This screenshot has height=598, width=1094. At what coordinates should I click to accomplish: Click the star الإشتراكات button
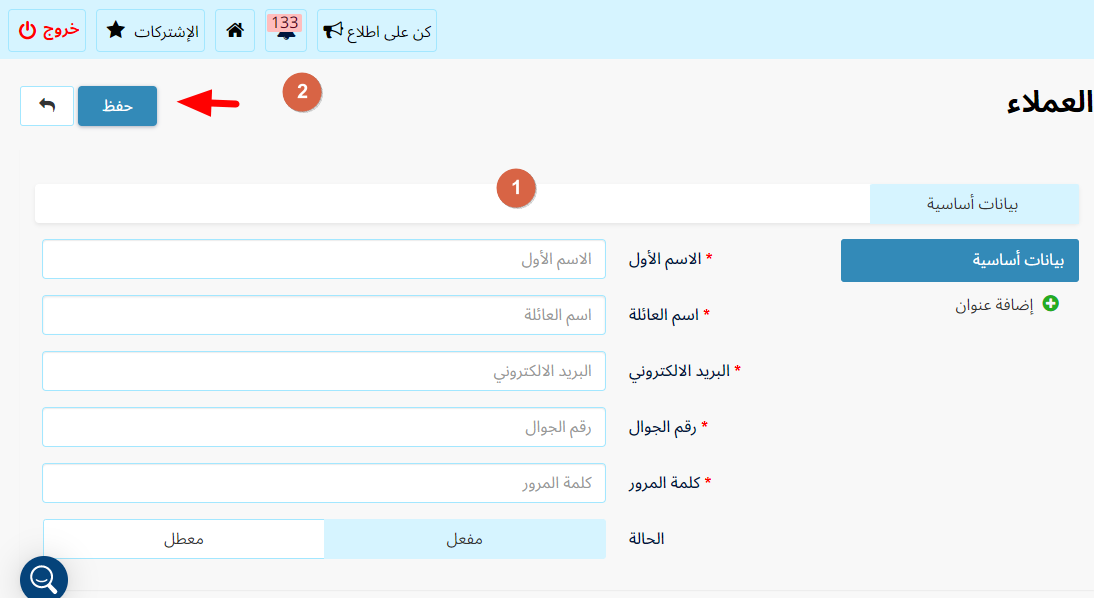(151, 31)
